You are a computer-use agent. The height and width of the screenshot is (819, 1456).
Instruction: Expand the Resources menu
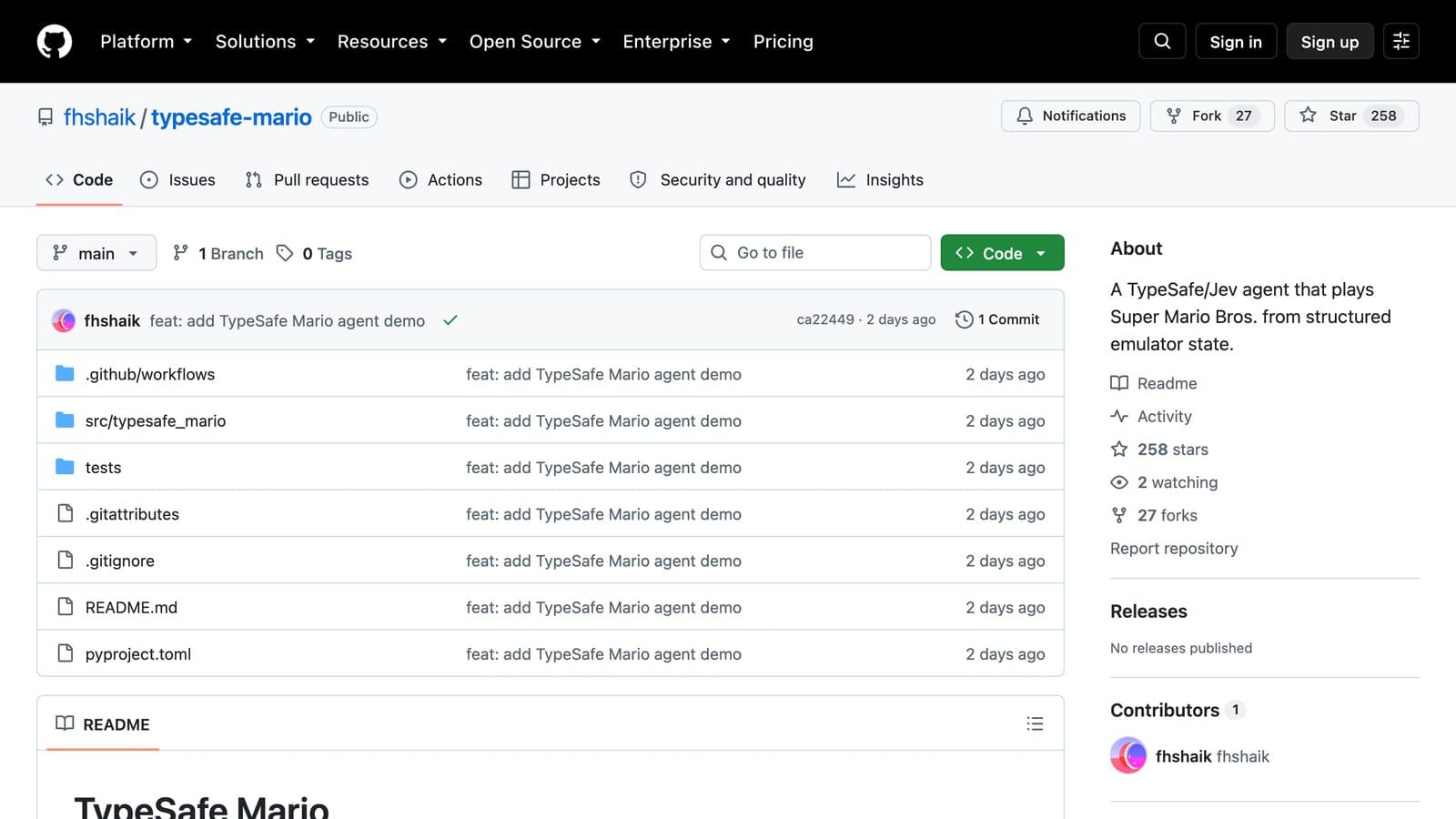click(x=392, y=42)
